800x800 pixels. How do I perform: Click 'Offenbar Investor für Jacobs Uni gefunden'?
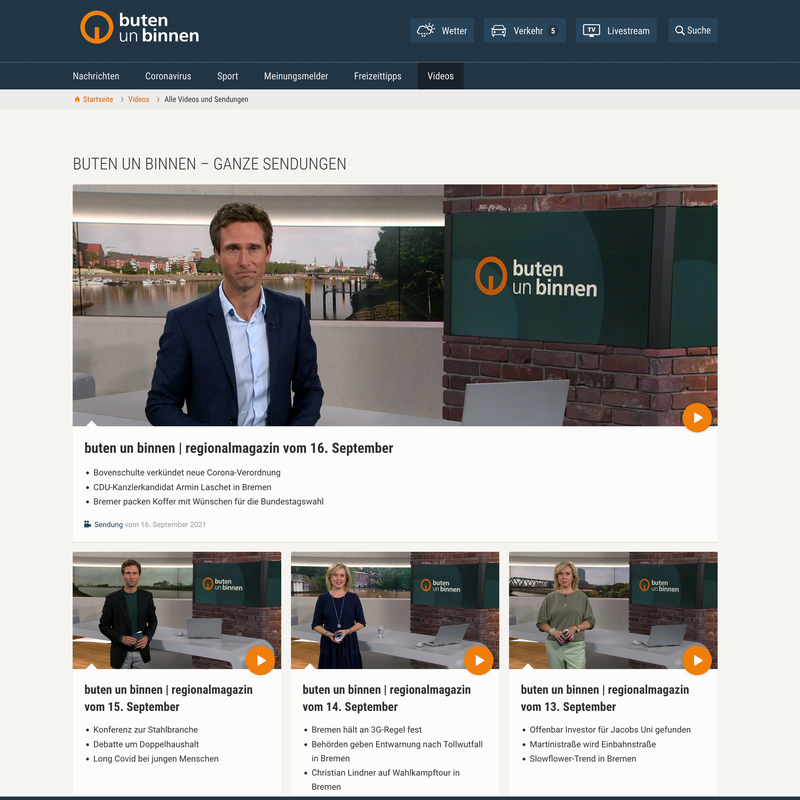click(610, 730)
